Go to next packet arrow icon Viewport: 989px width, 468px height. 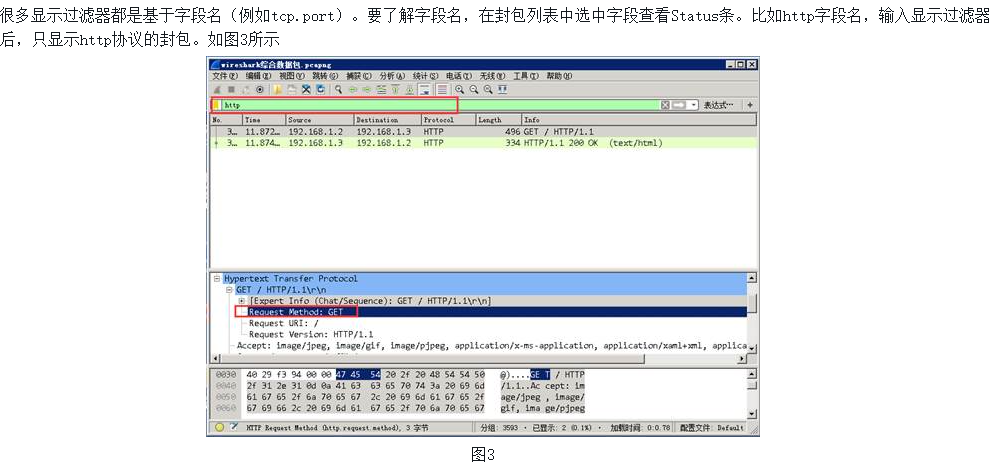(367, 90)
